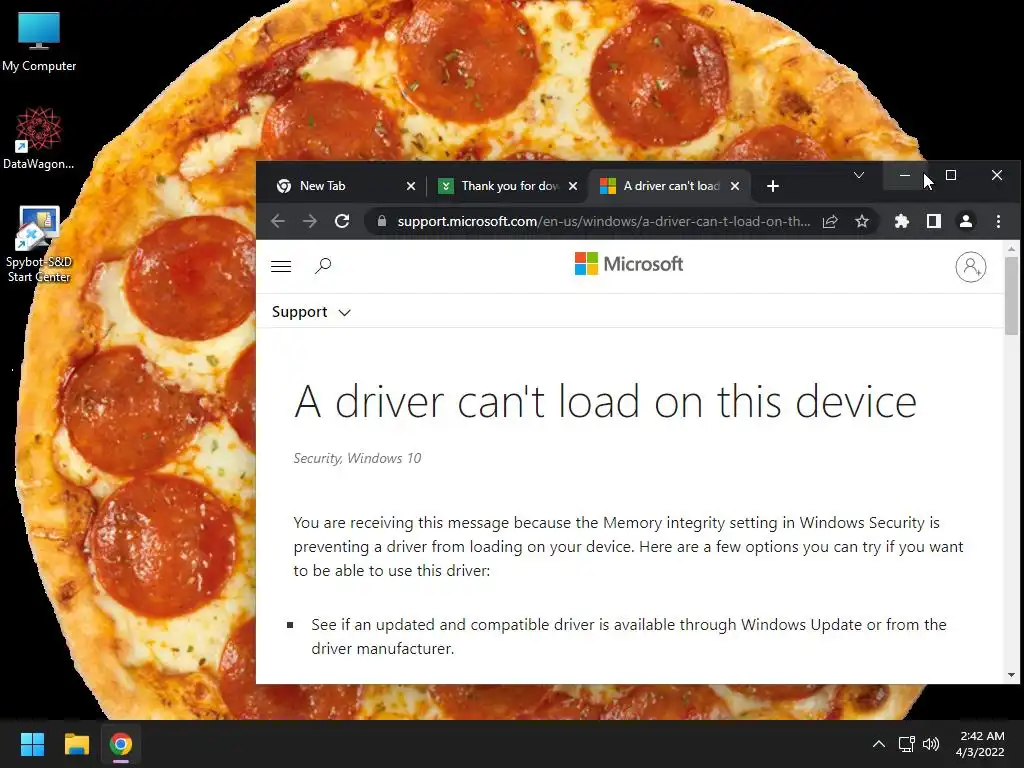Click 'Security, Windows 10' text
The width and height of the screenshot is (1024, 768).
(357, 458)
